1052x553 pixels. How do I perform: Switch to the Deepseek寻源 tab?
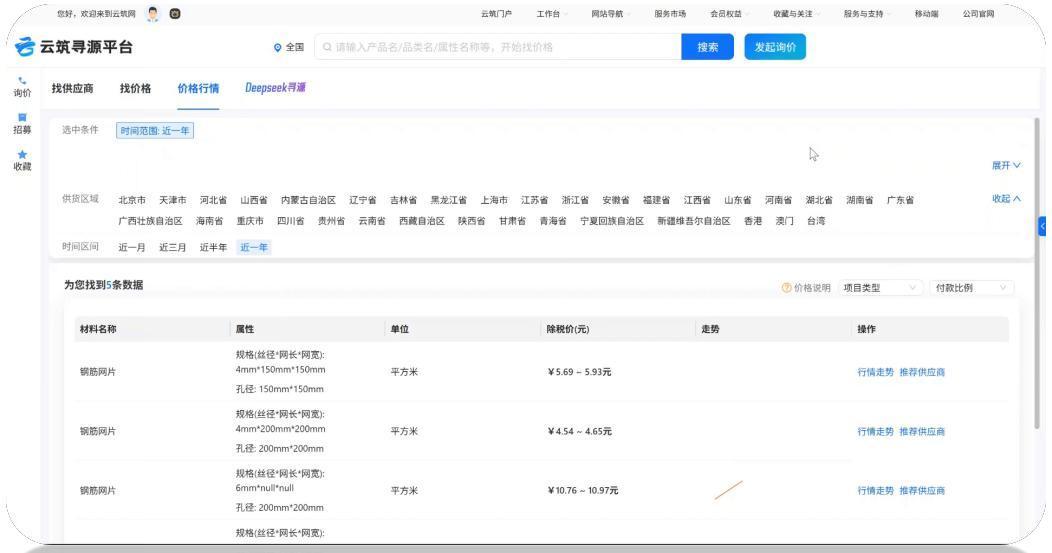[275, 89]
